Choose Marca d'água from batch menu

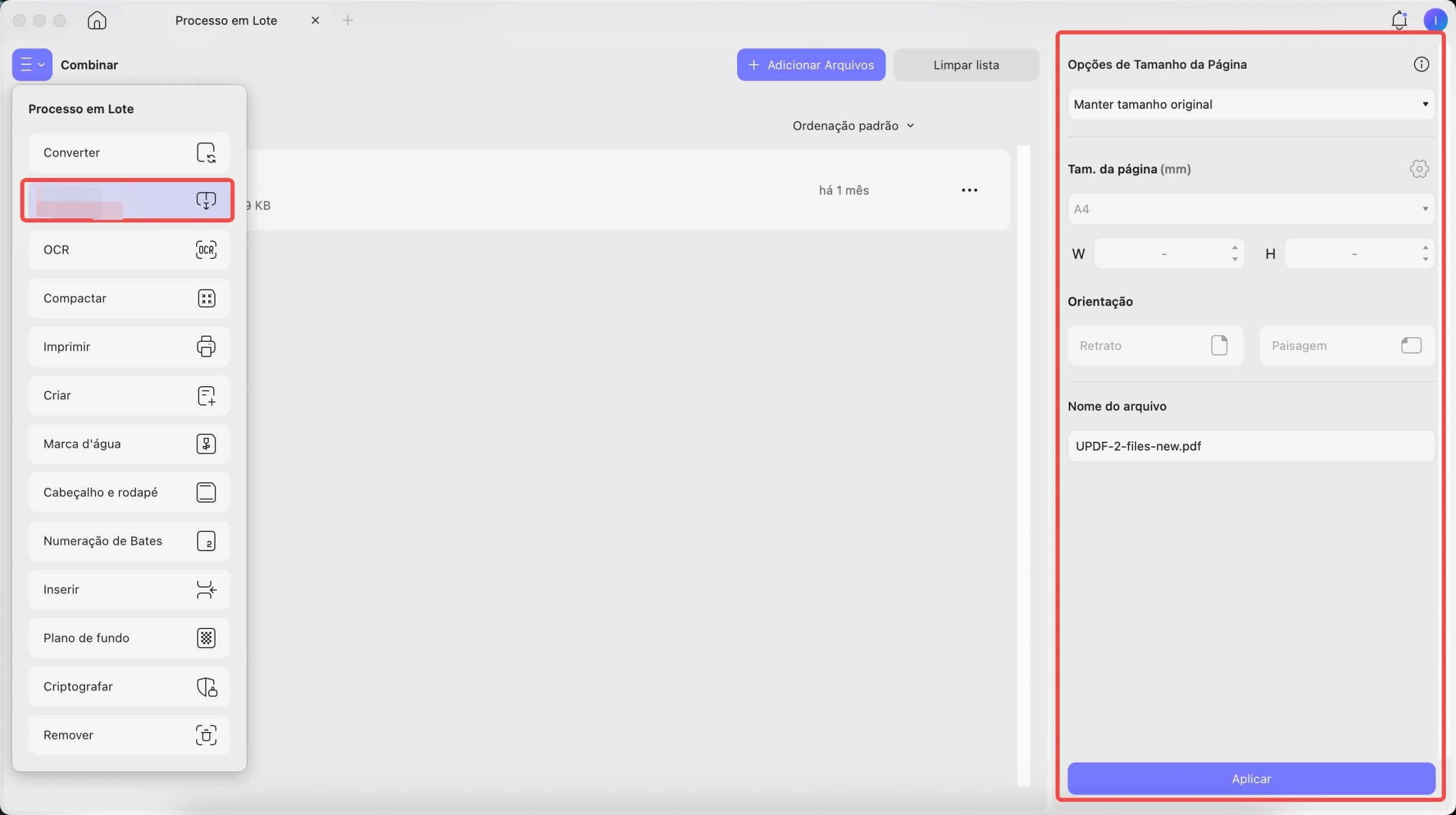pyautogui.click(x=129, y=444)
